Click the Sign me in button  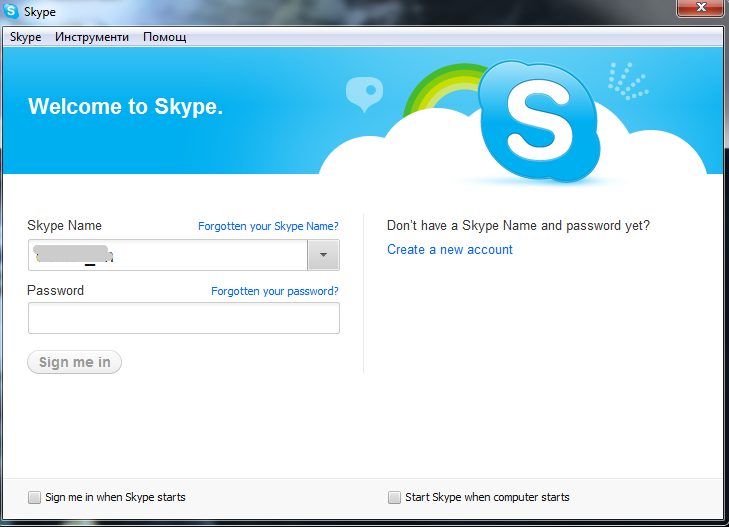[74, 362]
